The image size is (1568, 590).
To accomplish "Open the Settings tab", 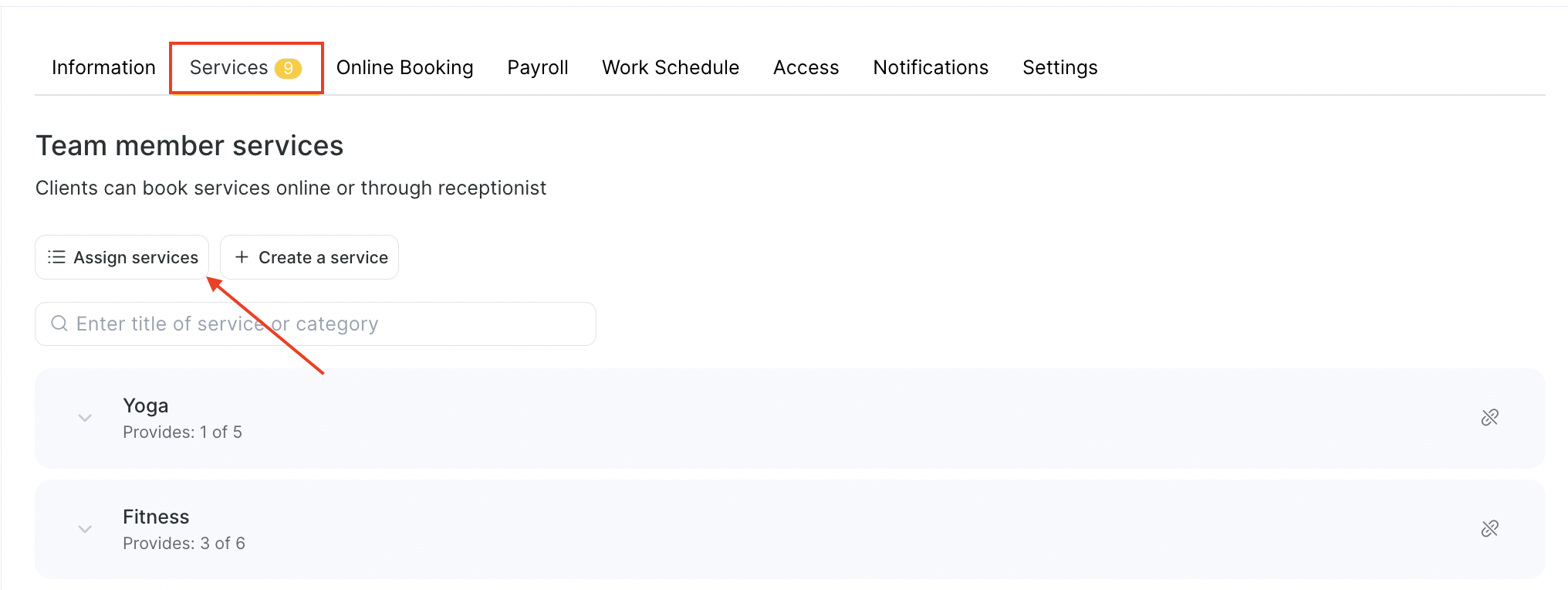I will click(x=1059, y=68).
